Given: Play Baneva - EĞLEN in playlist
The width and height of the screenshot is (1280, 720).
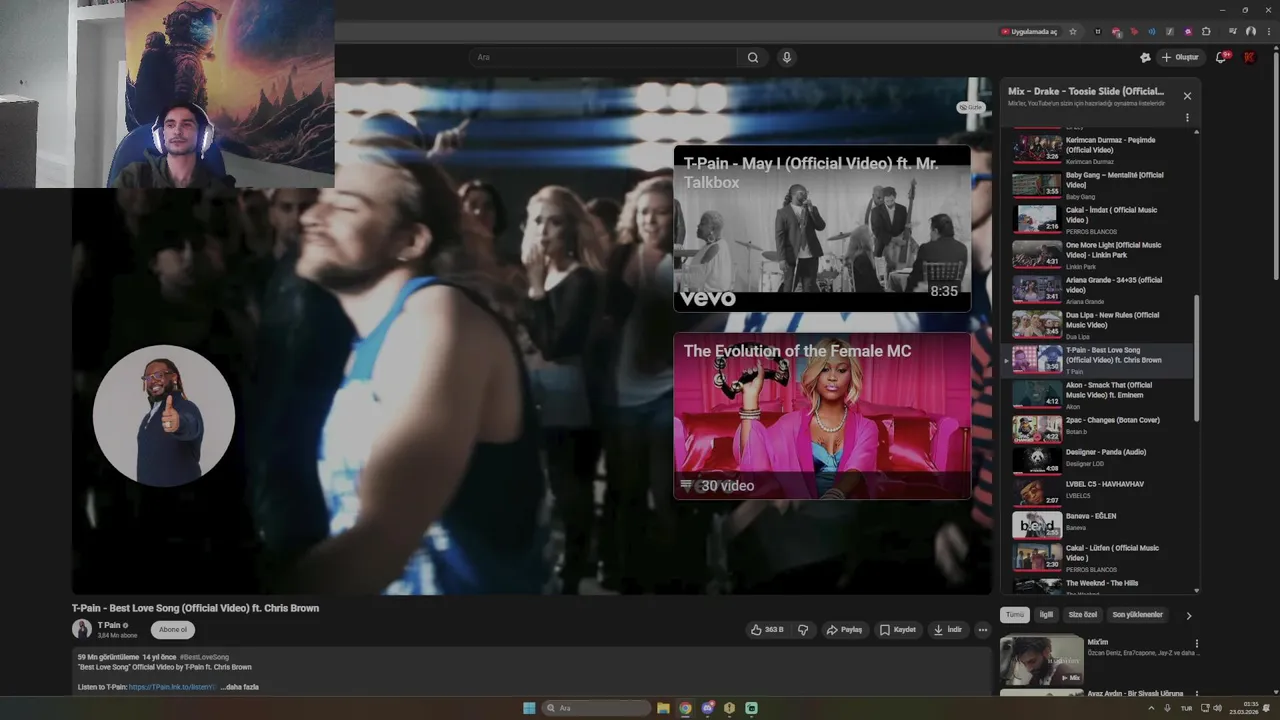Looking at the screenshot, I should (x=1097, y=524).
